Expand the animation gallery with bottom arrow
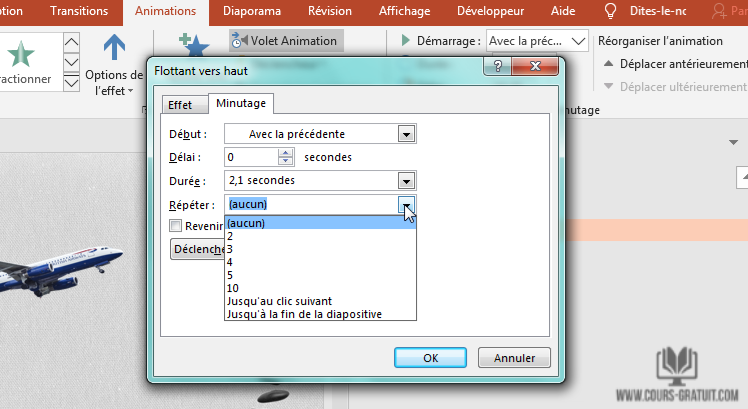The image size is (748, 409). click(70, 84)
